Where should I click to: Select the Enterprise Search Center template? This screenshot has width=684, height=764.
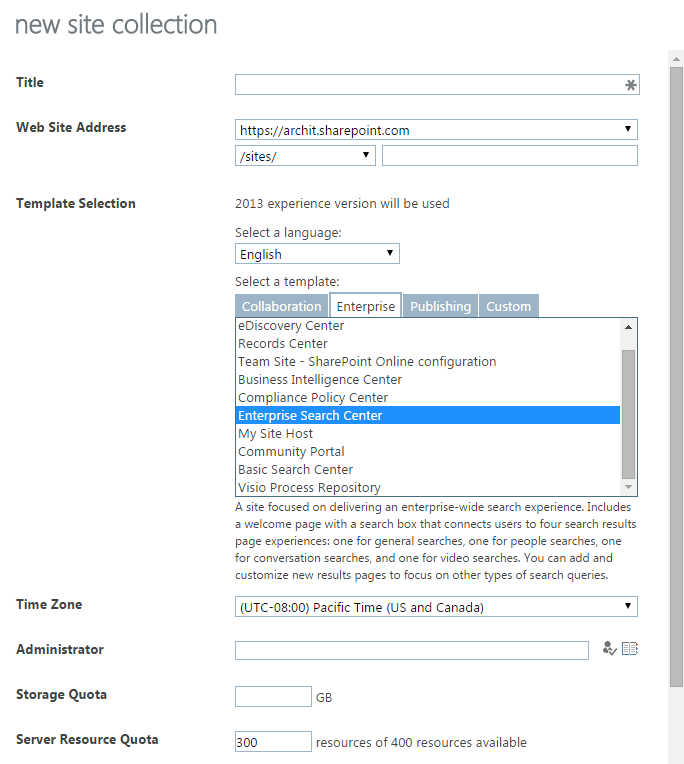click(428, 415)
